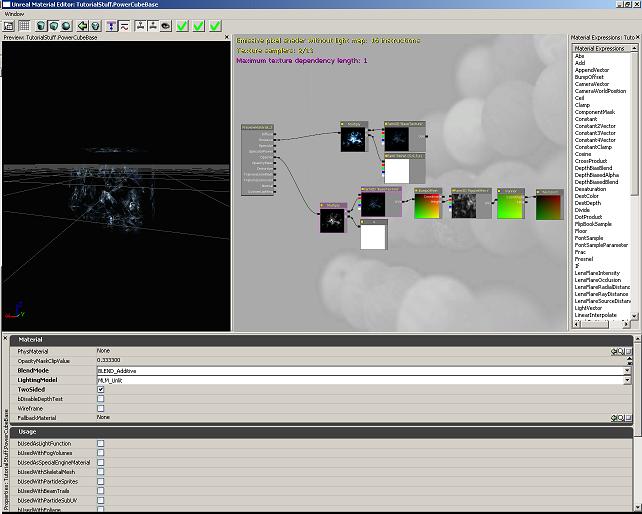Select Constant3Vector in Material Expressions list
Viewport: 642px width, 514px height.
pyautogui.click(x=595, y=133)
